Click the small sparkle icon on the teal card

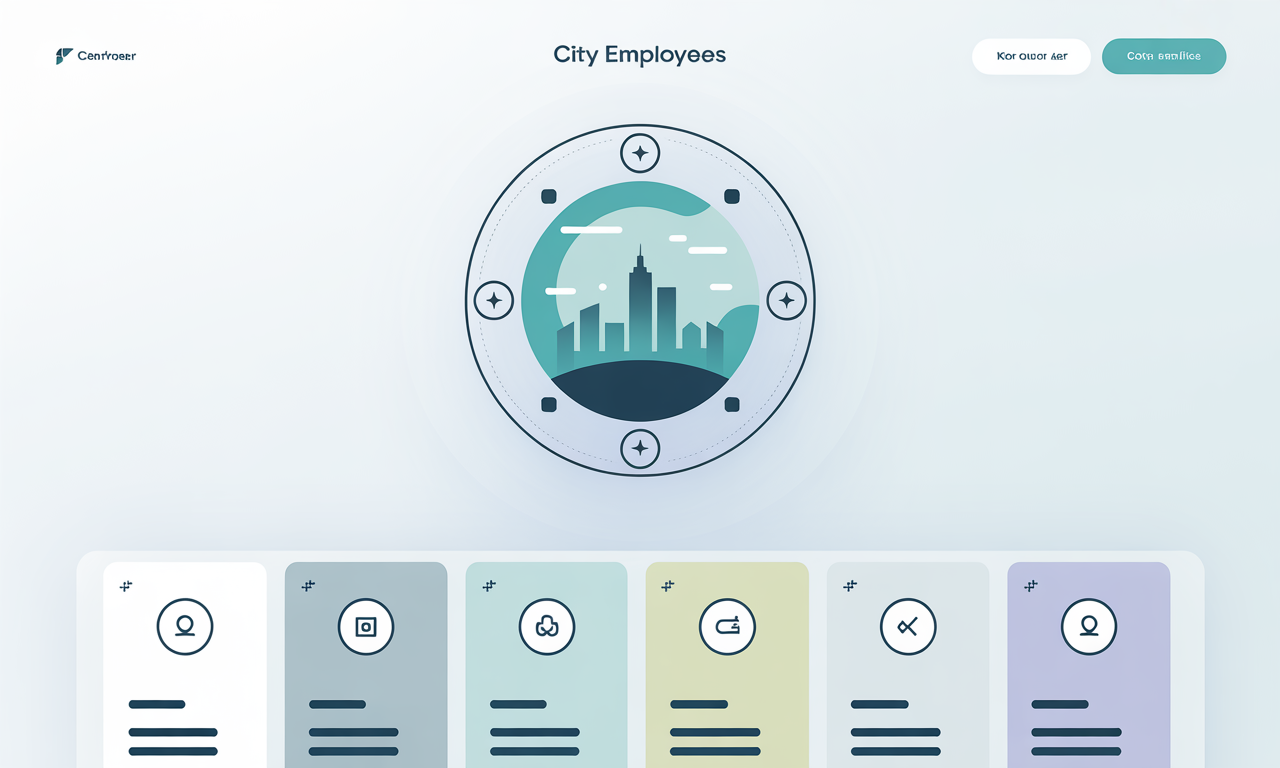(488, 586)
